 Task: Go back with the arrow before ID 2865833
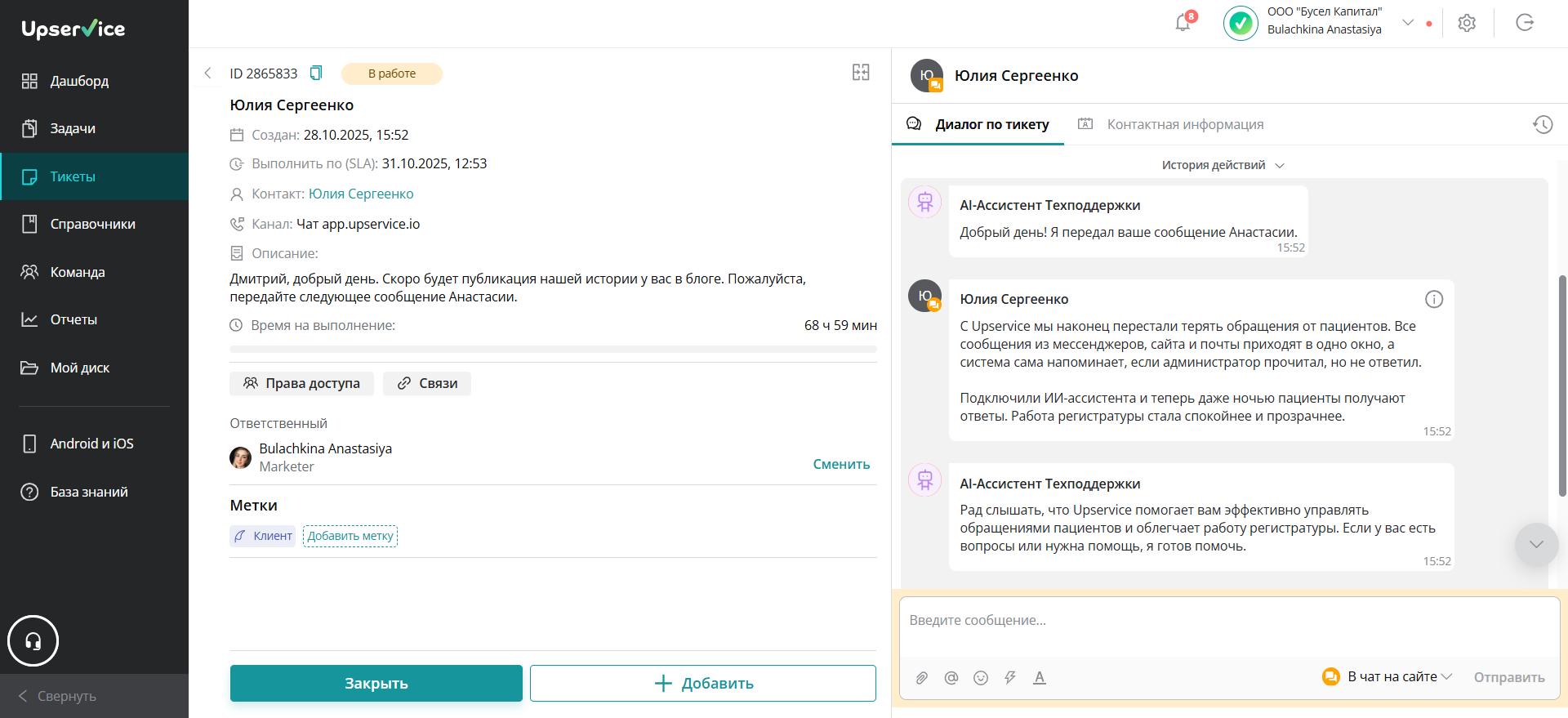pyautogui.click(x=207, y=74)
